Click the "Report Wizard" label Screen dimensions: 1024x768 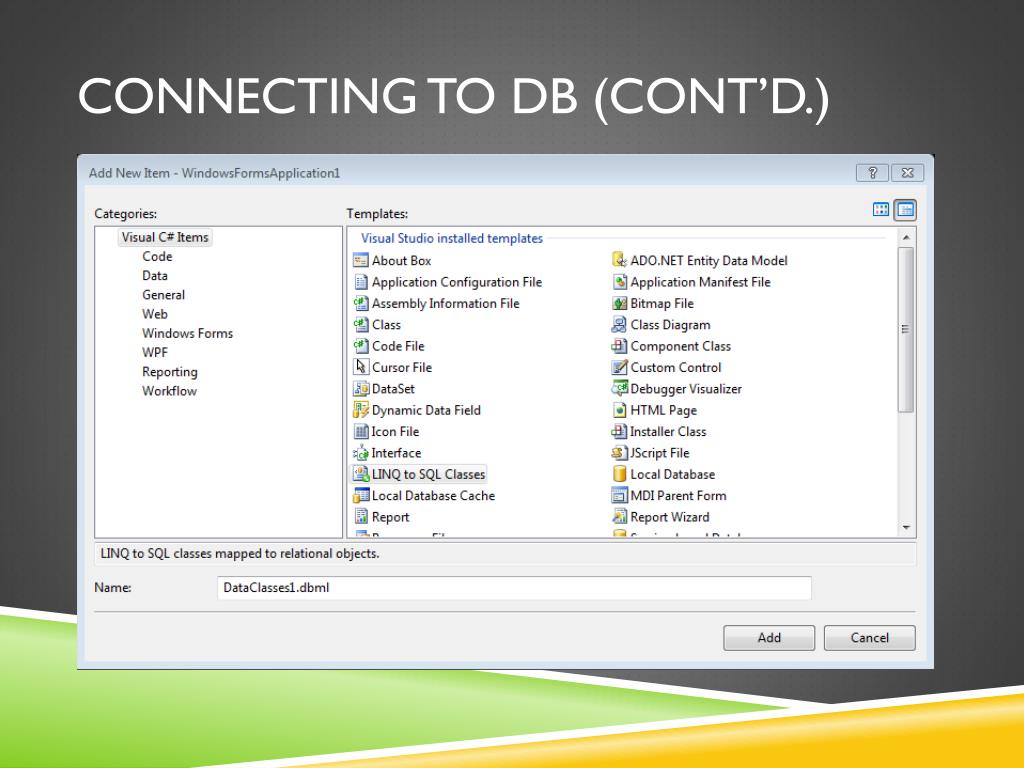(669, 517)
